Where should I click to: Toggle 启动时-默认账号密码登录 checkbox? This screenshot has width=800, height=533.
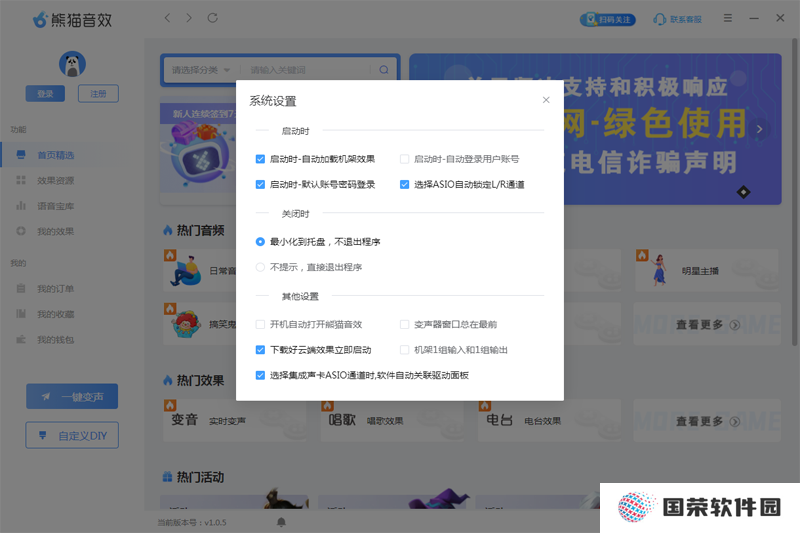click(260, 185)
